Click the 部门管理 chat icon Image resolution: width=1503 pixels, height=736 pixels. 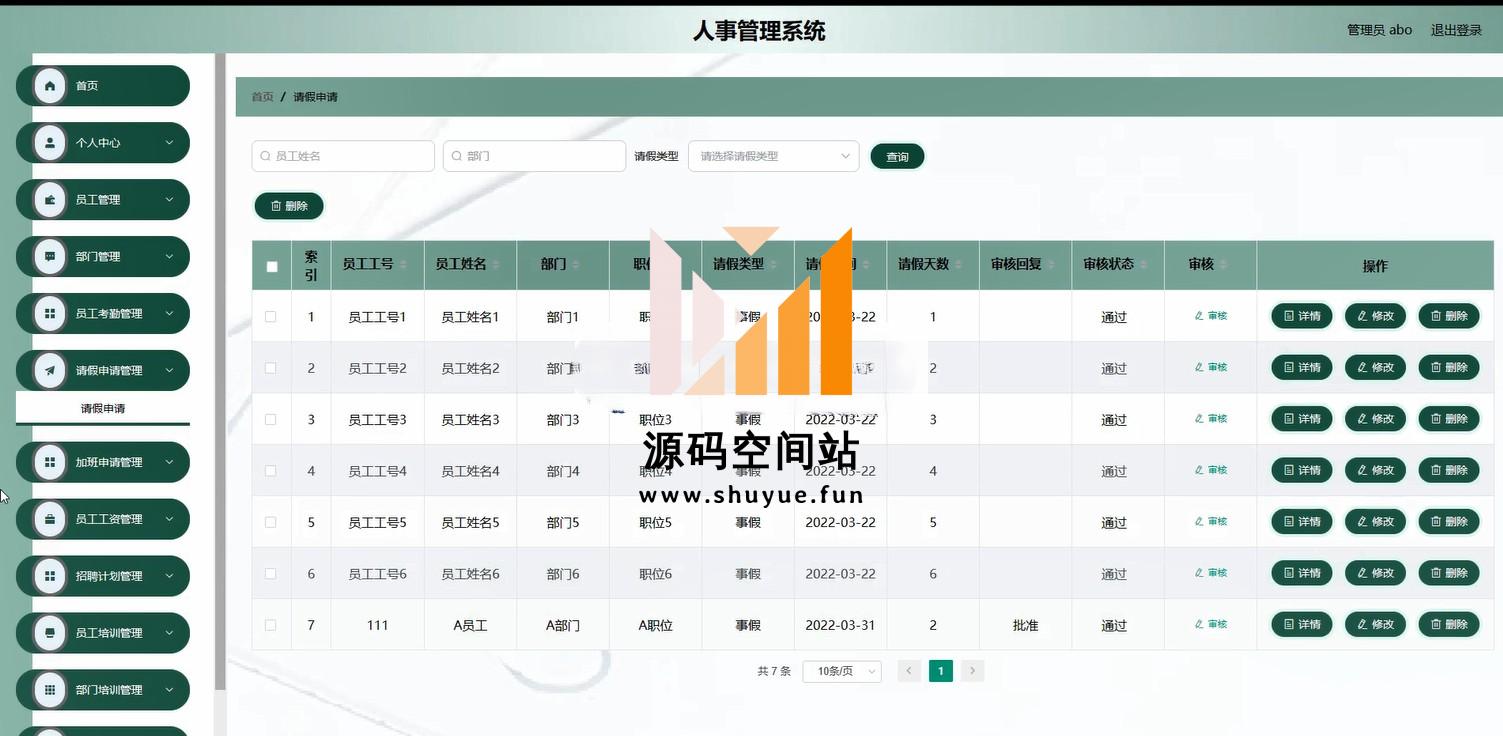click(49, 257)
